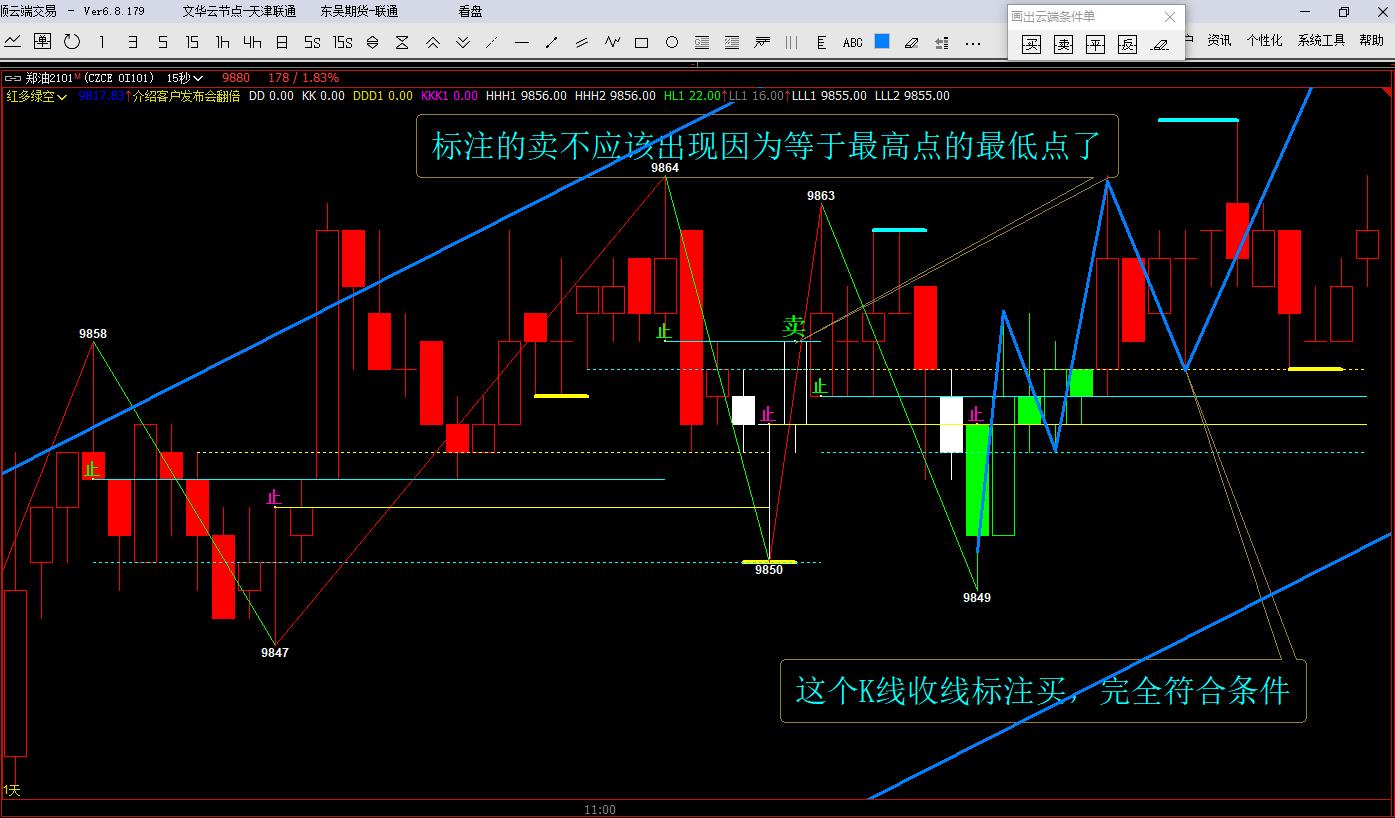1395x818 pixels.
Task: Close the 画出云端条件单 floating panel
Action: coord(1170,16)
